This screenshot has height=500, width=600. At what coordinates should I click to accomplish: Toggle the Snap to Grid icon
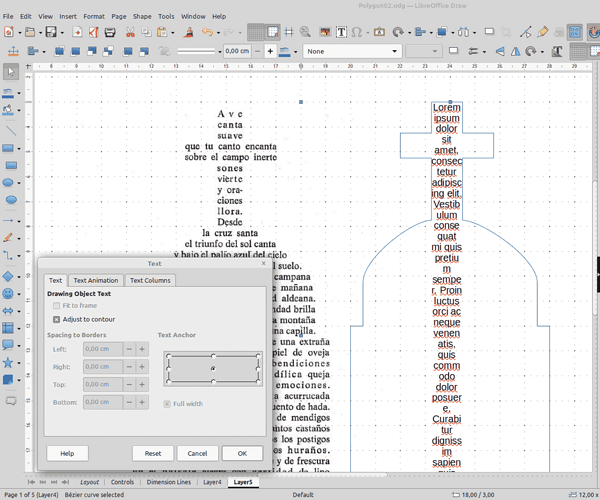(273, 32)
